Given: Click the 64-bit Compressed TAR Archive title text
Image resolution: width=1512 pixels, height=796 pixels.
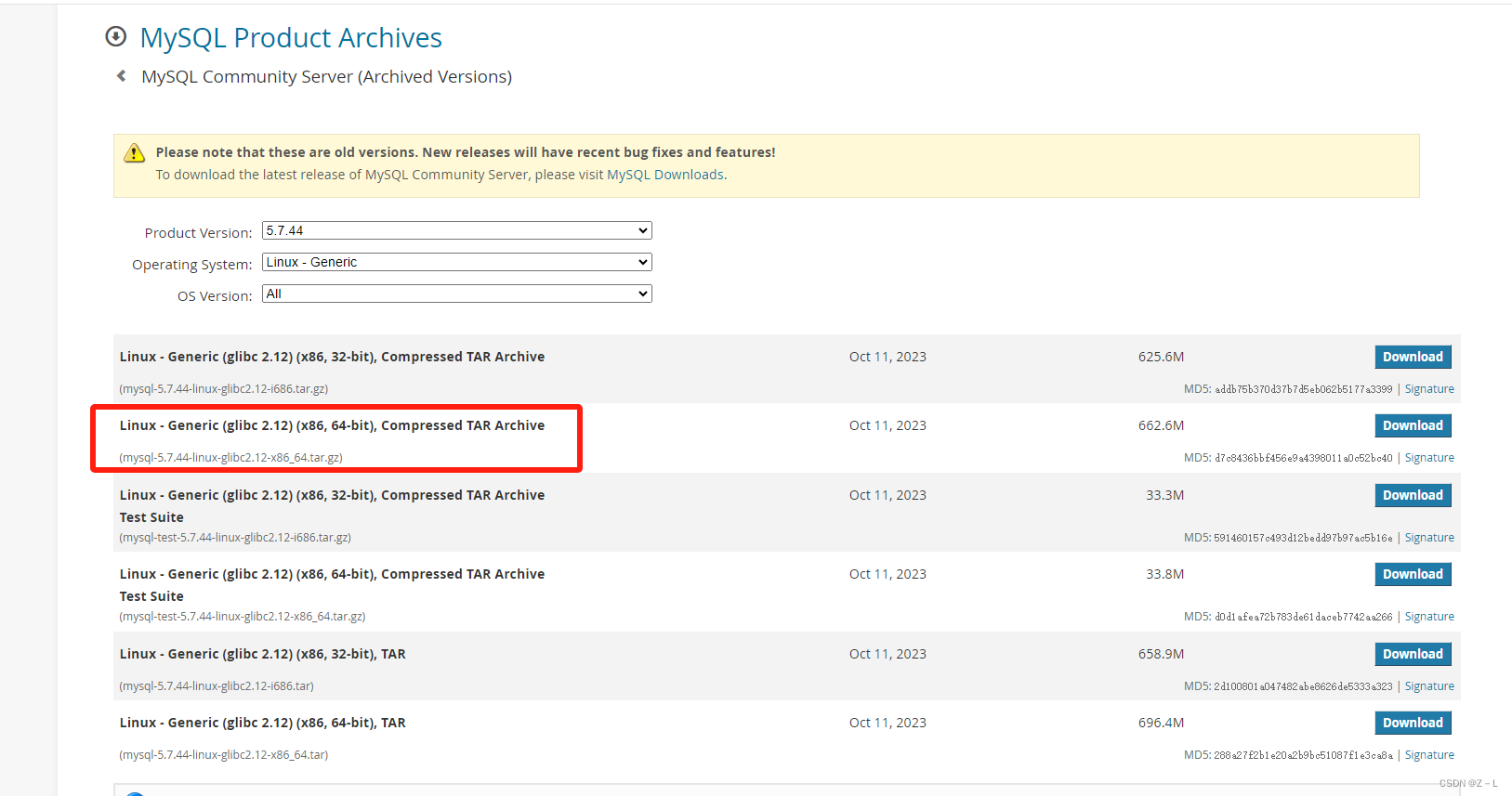Looking at the screenshot, I should (x=332, y=425).
